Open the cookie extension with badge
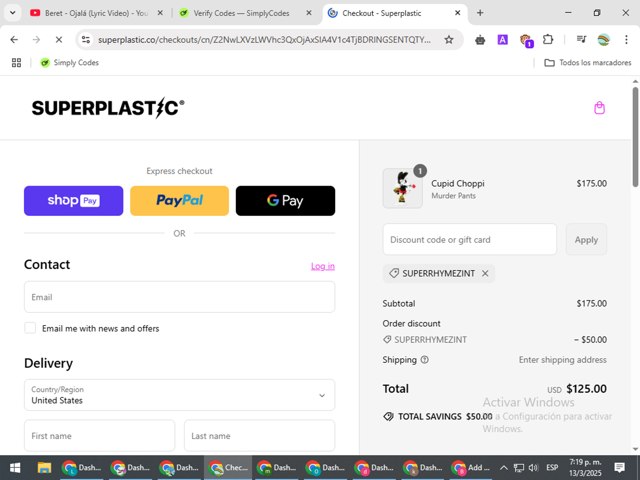This screenshot has width=640, height=480. coord(526,40)
